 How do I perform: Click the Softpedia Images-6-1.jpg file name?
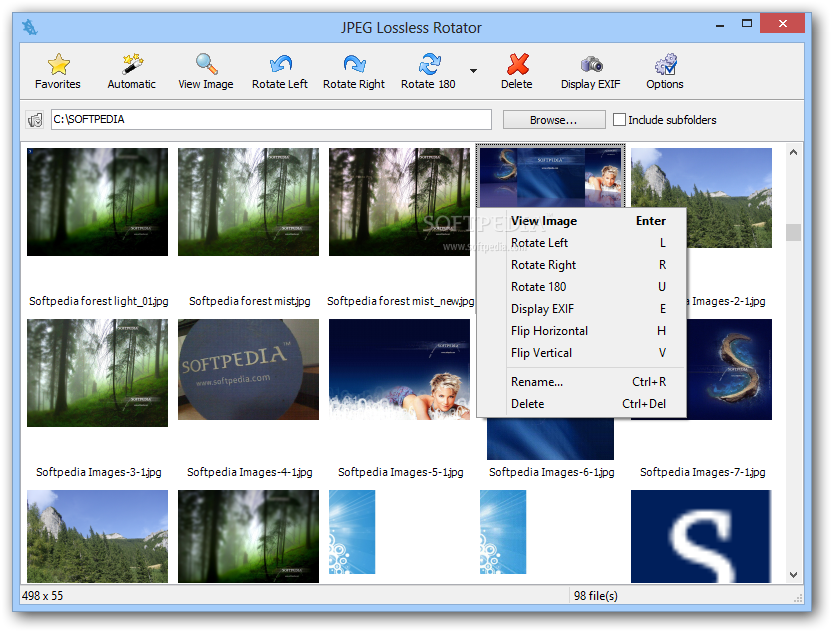coord(552,472)
